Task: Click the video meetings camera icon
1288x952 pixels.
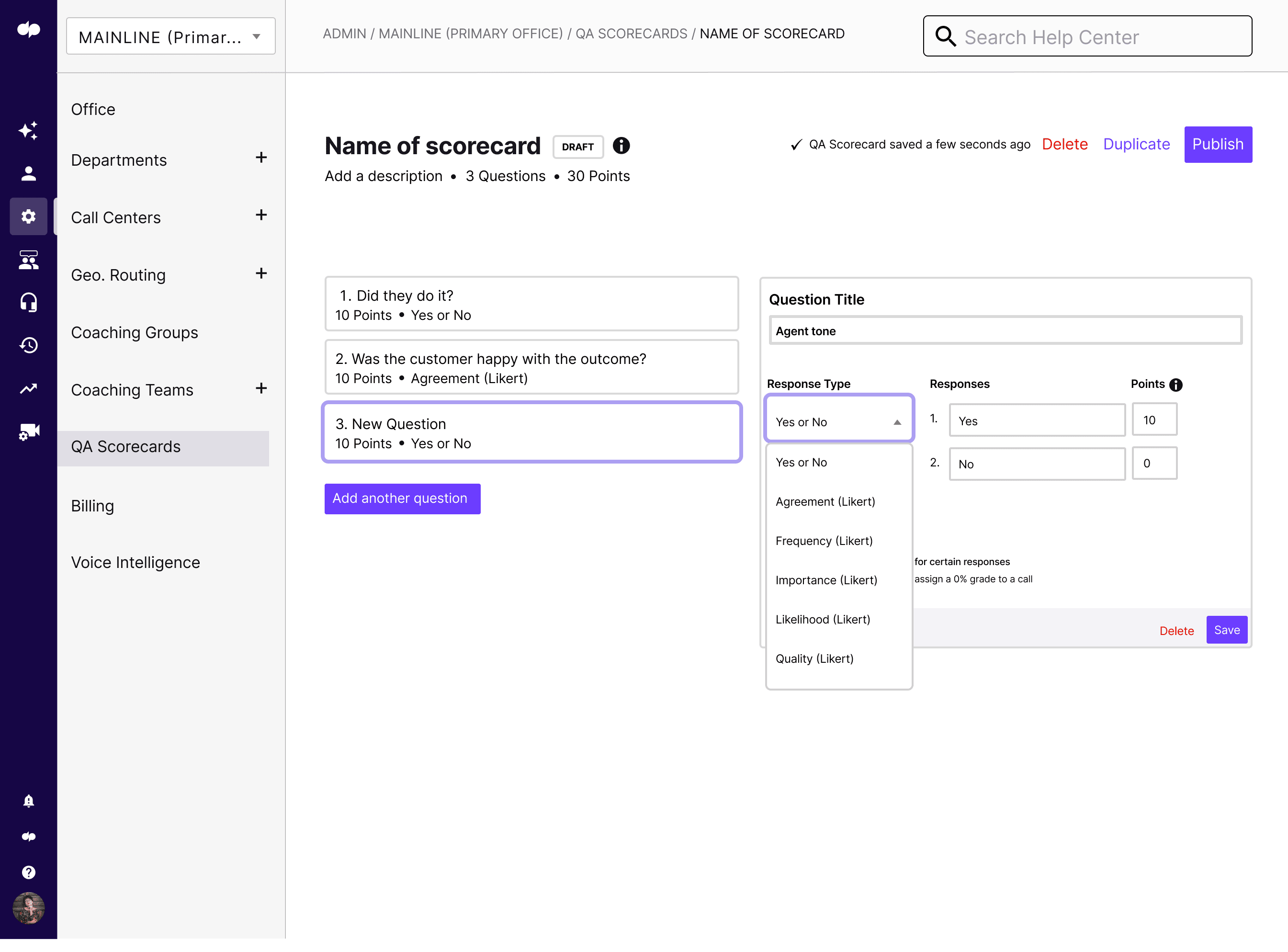Action: [28, 431]
